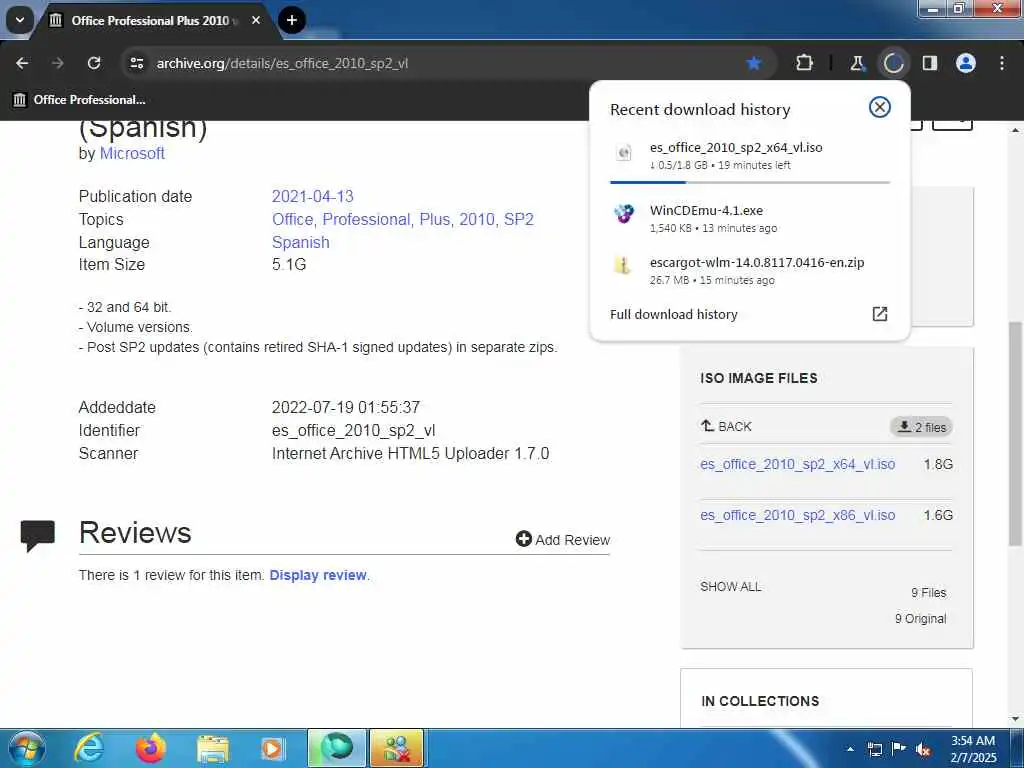Click Display review link
1024x768 pixels.
[317, 575]
